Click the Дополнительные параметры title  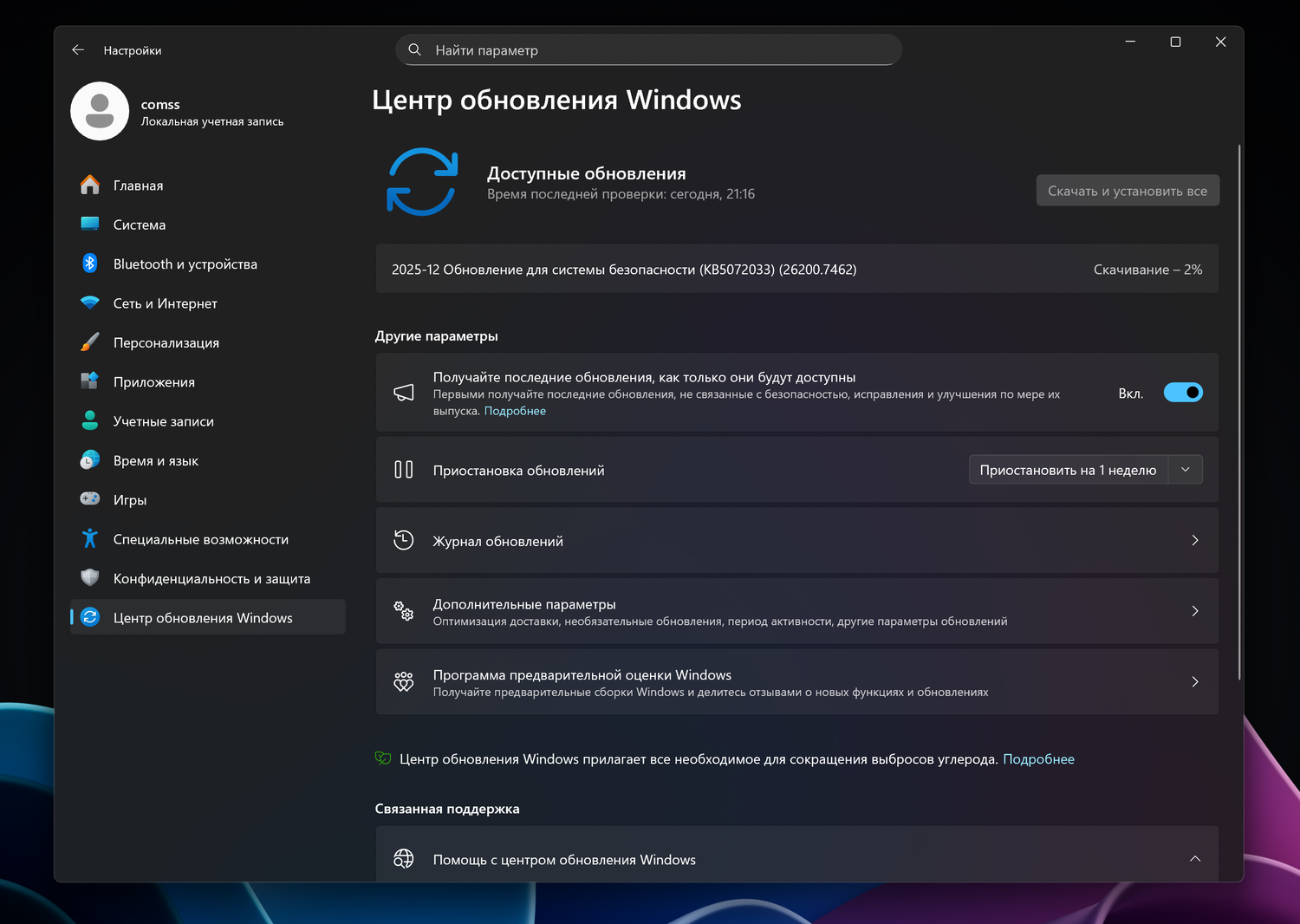pyautogui.click(x=524, y=604)
